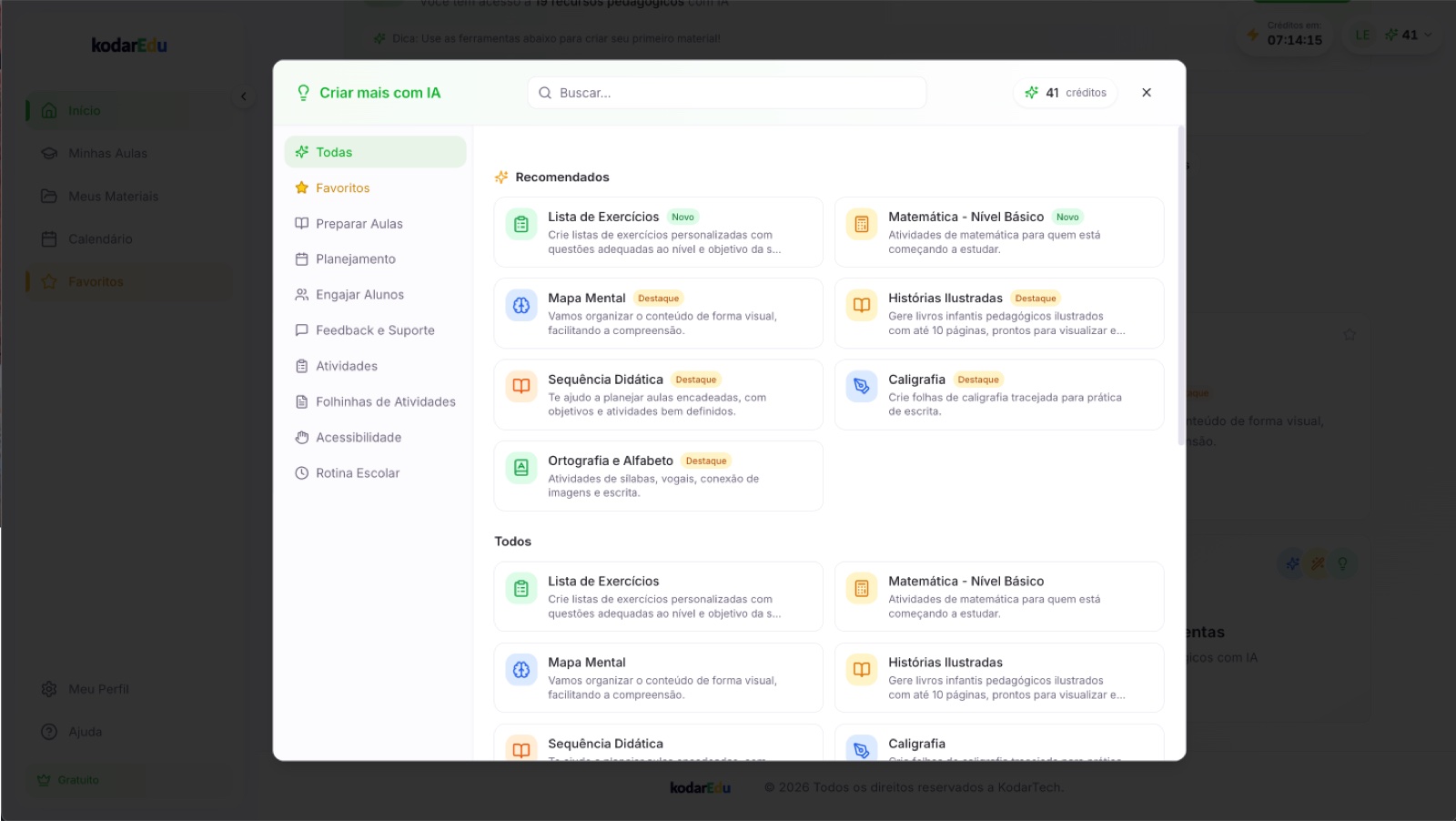Viewport: 1456px width, 821px height.
Task: Click the Recomendados section heading
Action: (562, 177)
